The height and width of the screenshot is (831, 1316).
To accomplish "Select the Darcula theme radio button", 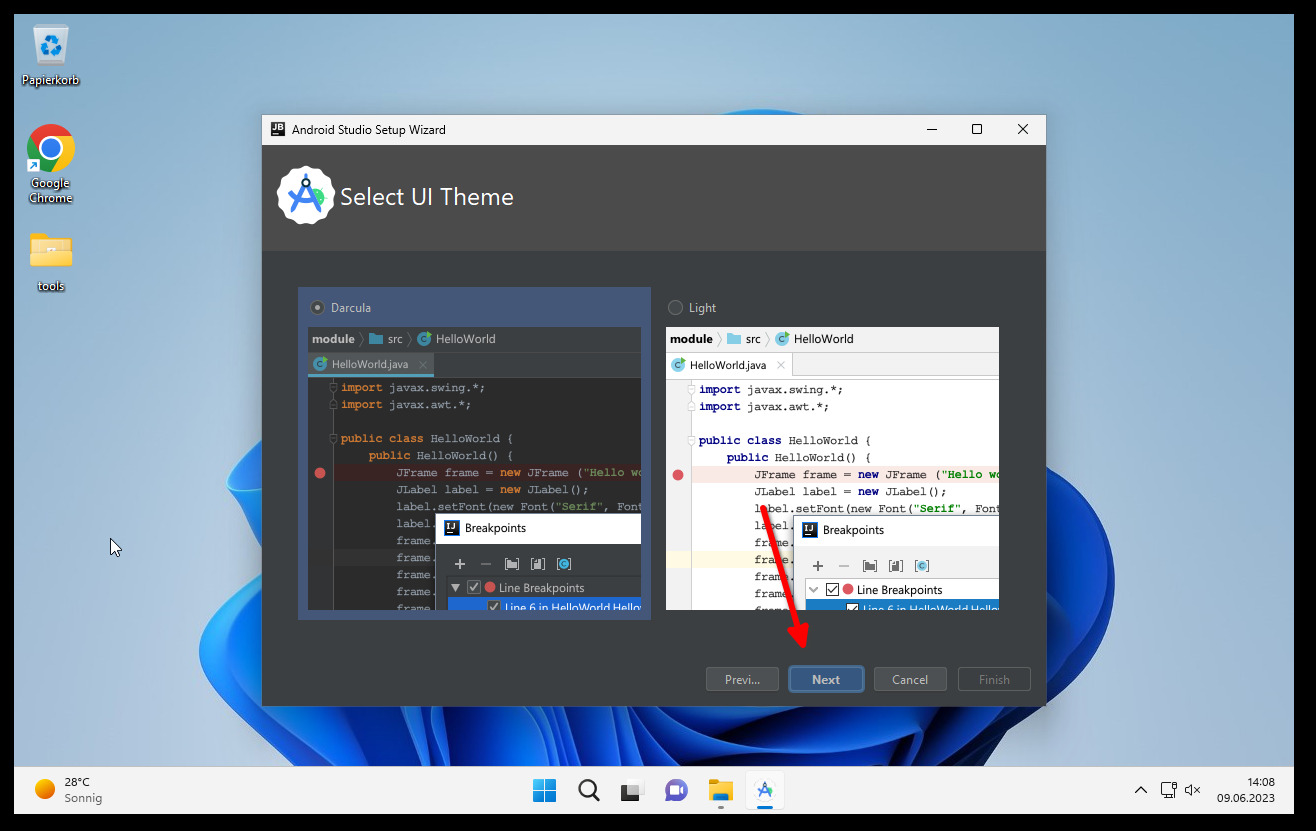I will pos(318,308).
